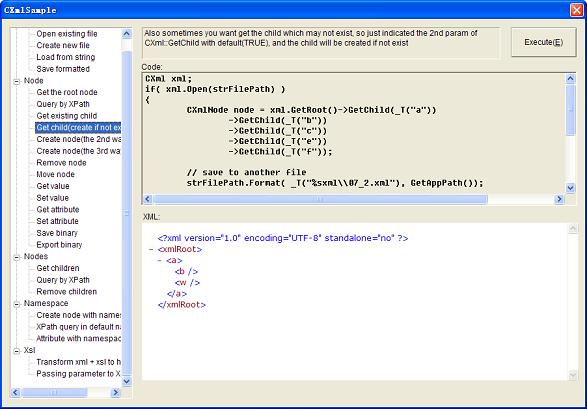Close the CXmlSample window

pyautogui.click(x=576, y=10)
